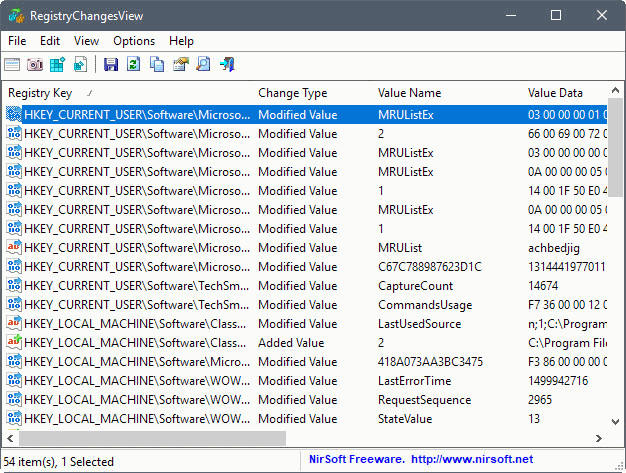Open the registry changes options window icon
Image resolution: width=626 pixels, height=473 pixels.
[12, 64]
